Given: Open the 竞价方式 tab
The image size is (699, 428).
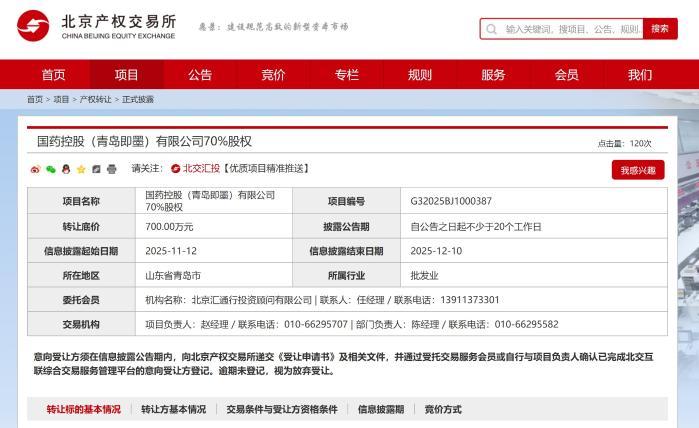Looking at the screenshot, I should (443, 409).
